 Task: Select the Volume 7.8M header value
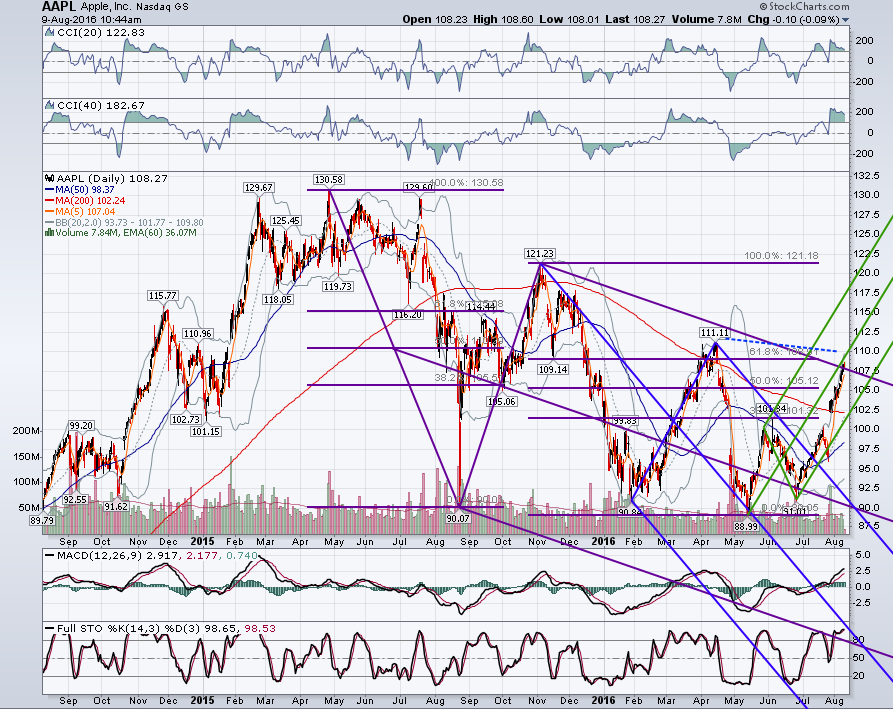[707, 19]
